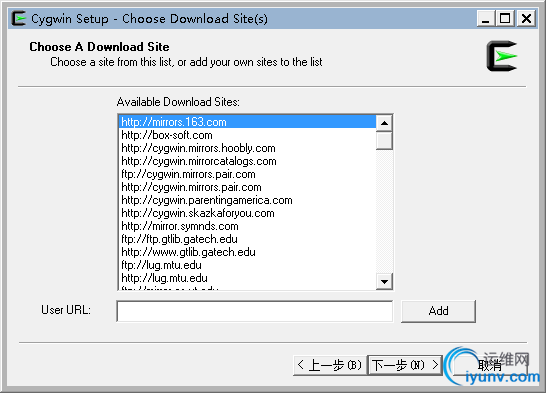Click the site list scroll down arrow

(x=384, y=281)
